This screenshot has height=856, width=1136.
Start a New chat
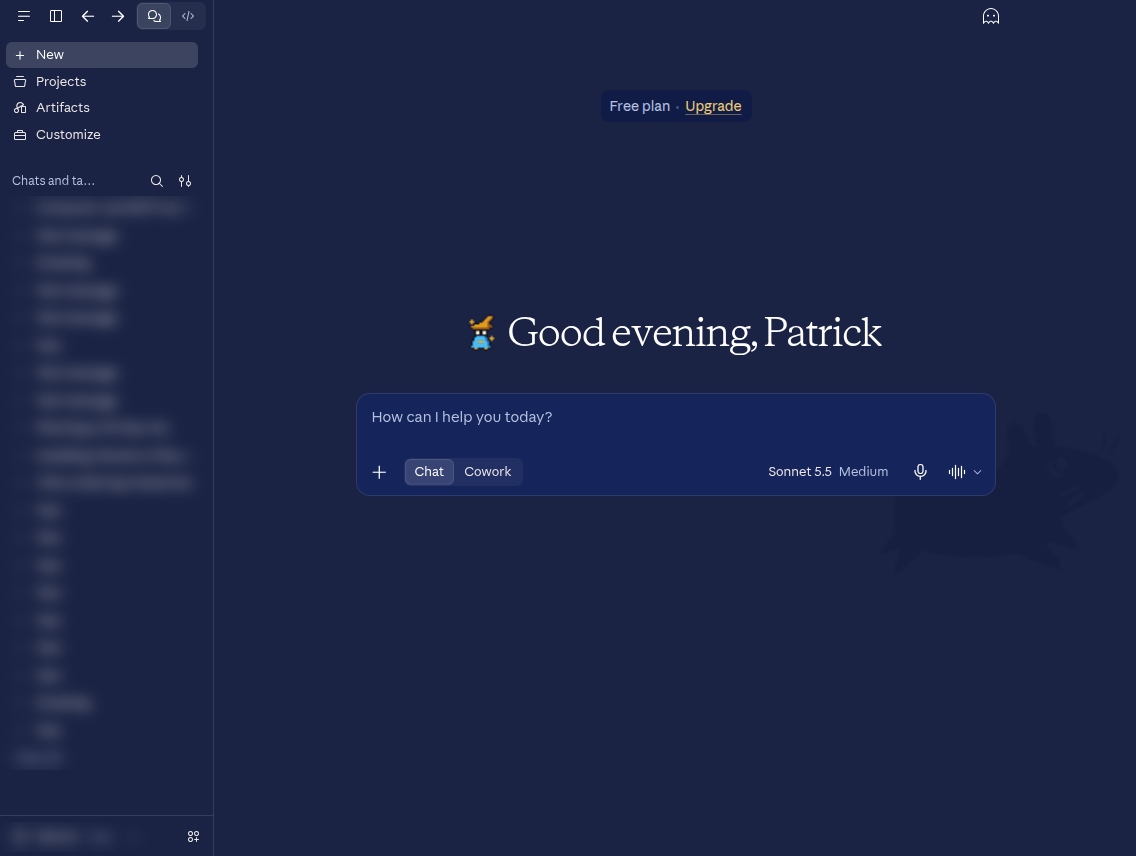click(x=102, y=55)
